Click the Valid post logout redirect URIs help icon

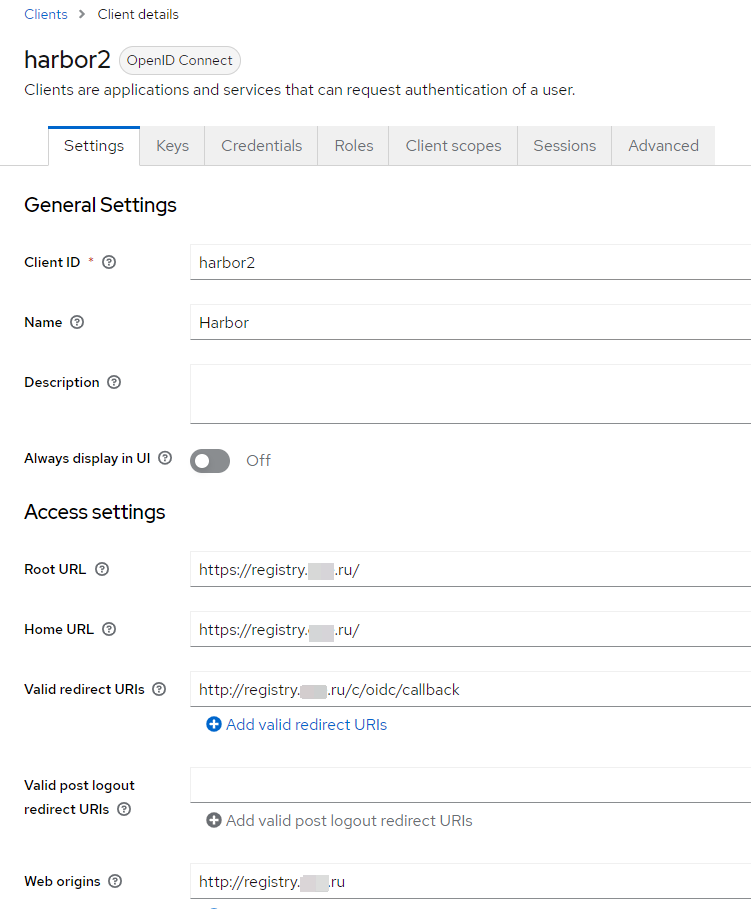(124, 809)
